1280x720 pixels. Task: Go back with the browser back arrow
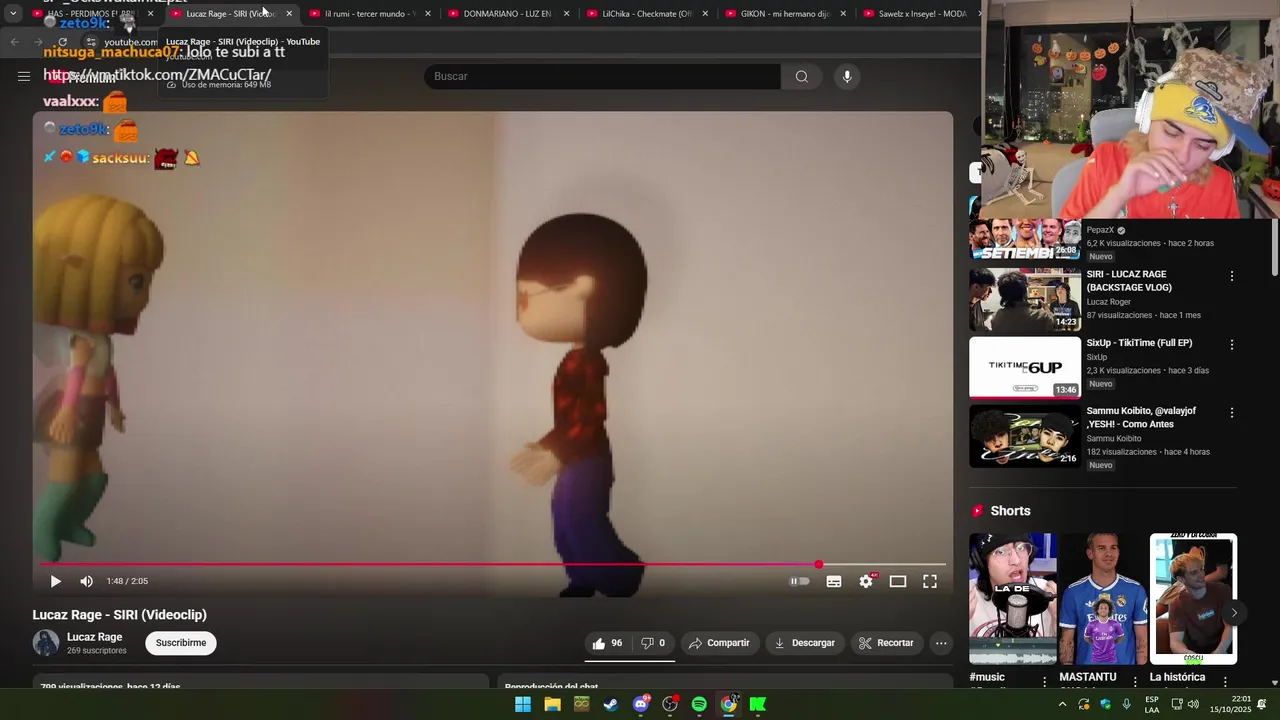[15, 42]
